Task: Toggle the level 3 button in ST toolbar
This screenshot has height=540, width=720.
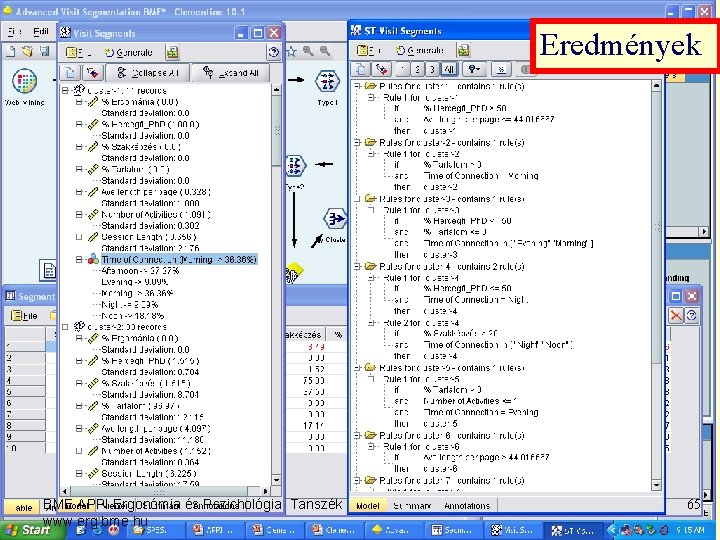Action: [432, 69]
